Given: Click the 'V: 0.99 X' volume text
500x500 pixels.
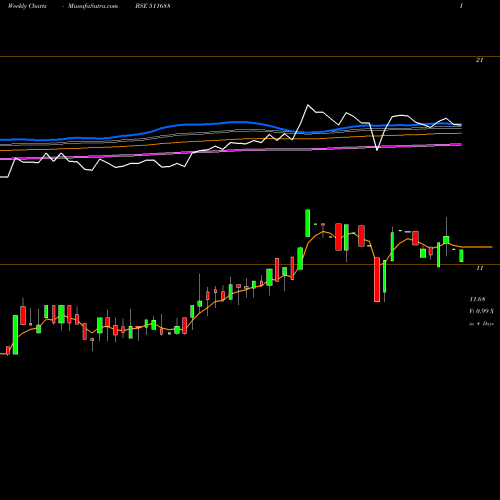Looking at the screenshot, I should pos(481,311).
